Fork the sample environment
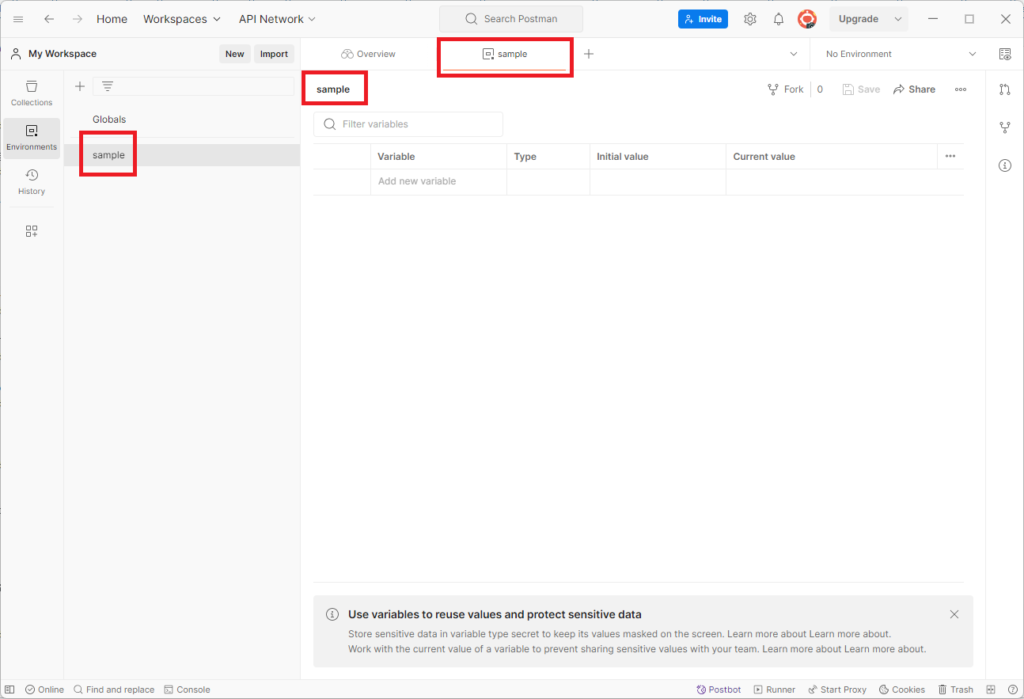The image size is (1024, 699). point(786,89)
